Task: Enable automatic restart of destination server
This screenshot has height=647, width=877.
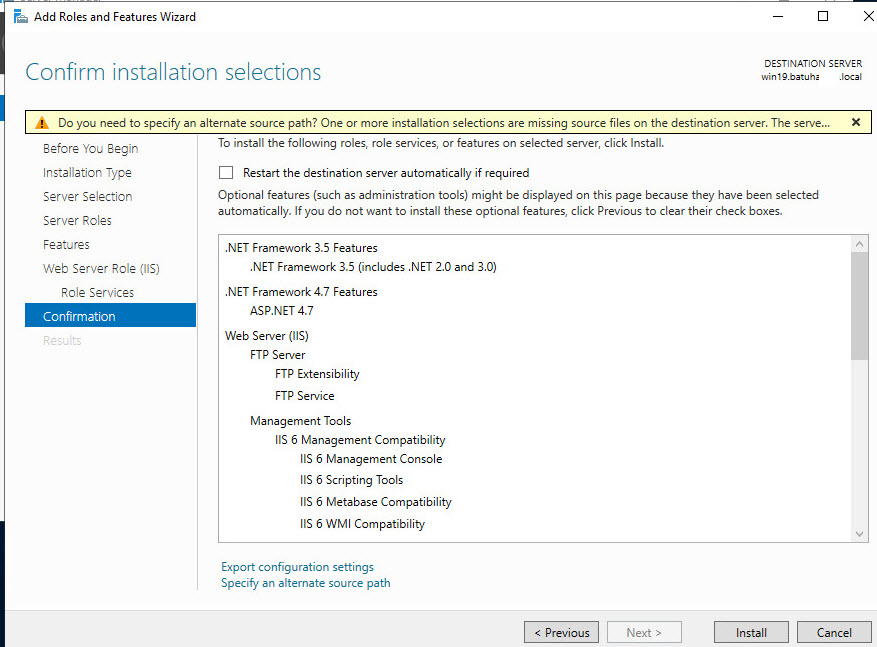Action: [226, 173]
